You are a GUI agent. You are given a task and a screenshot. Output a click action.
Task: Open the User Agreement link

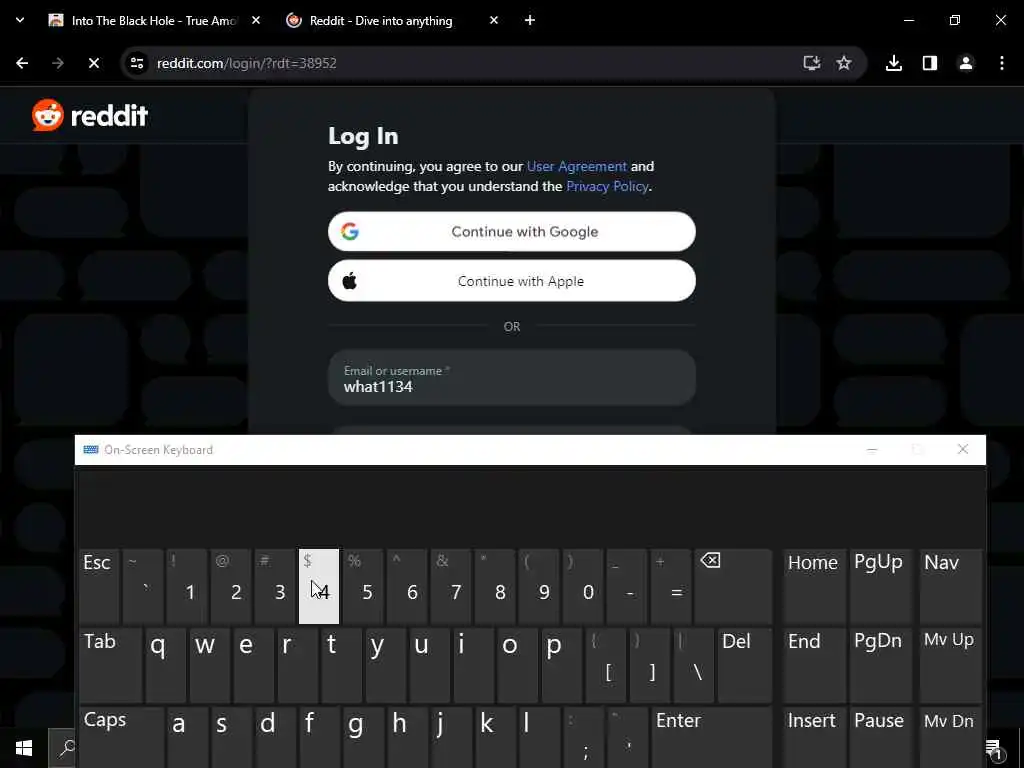[577, 167]
